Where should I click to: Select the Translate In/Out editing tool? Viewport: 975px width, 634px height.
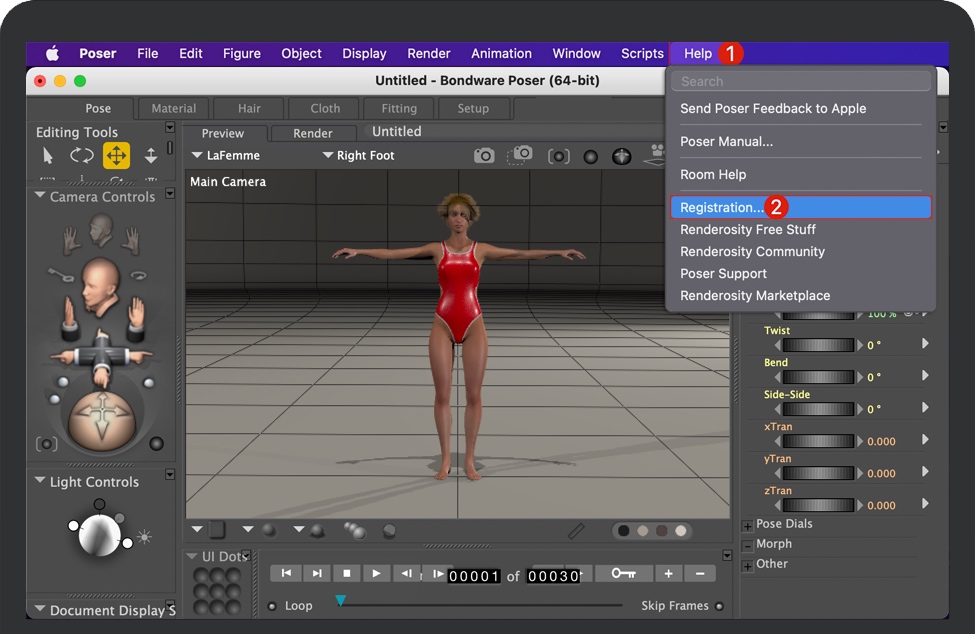150,155
